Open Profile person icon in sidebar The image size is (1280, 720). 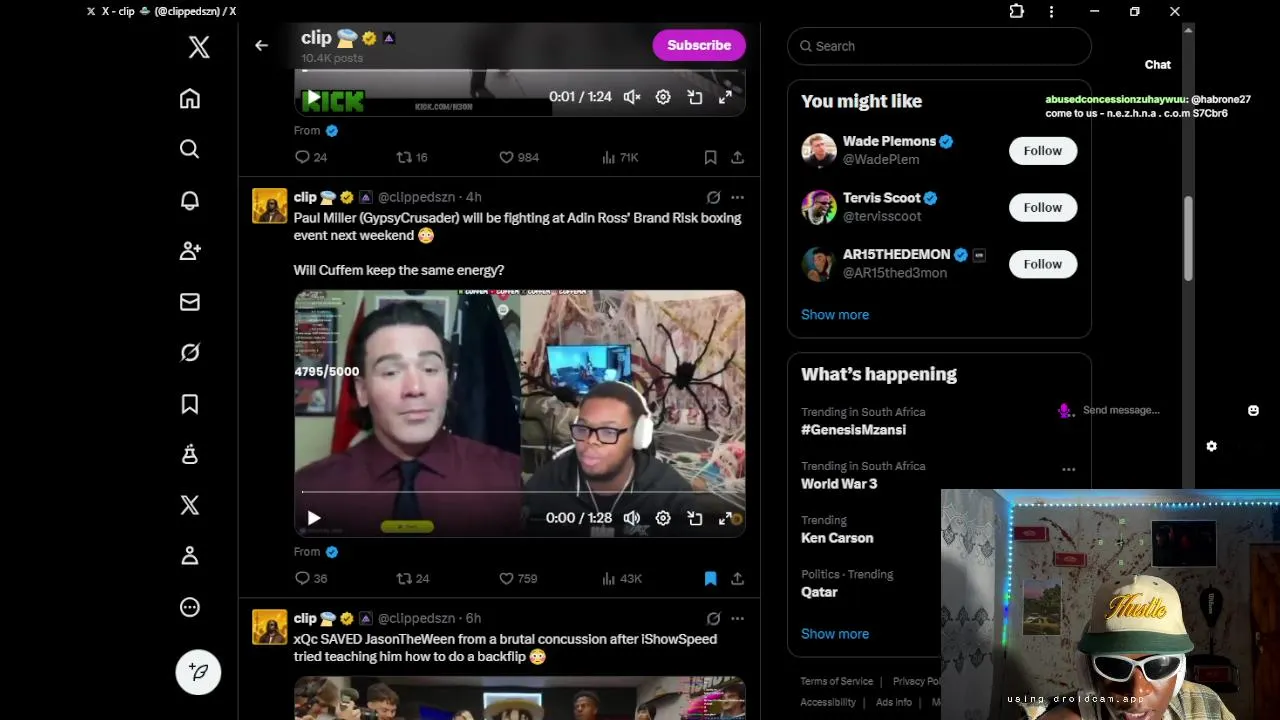point(190,556)
